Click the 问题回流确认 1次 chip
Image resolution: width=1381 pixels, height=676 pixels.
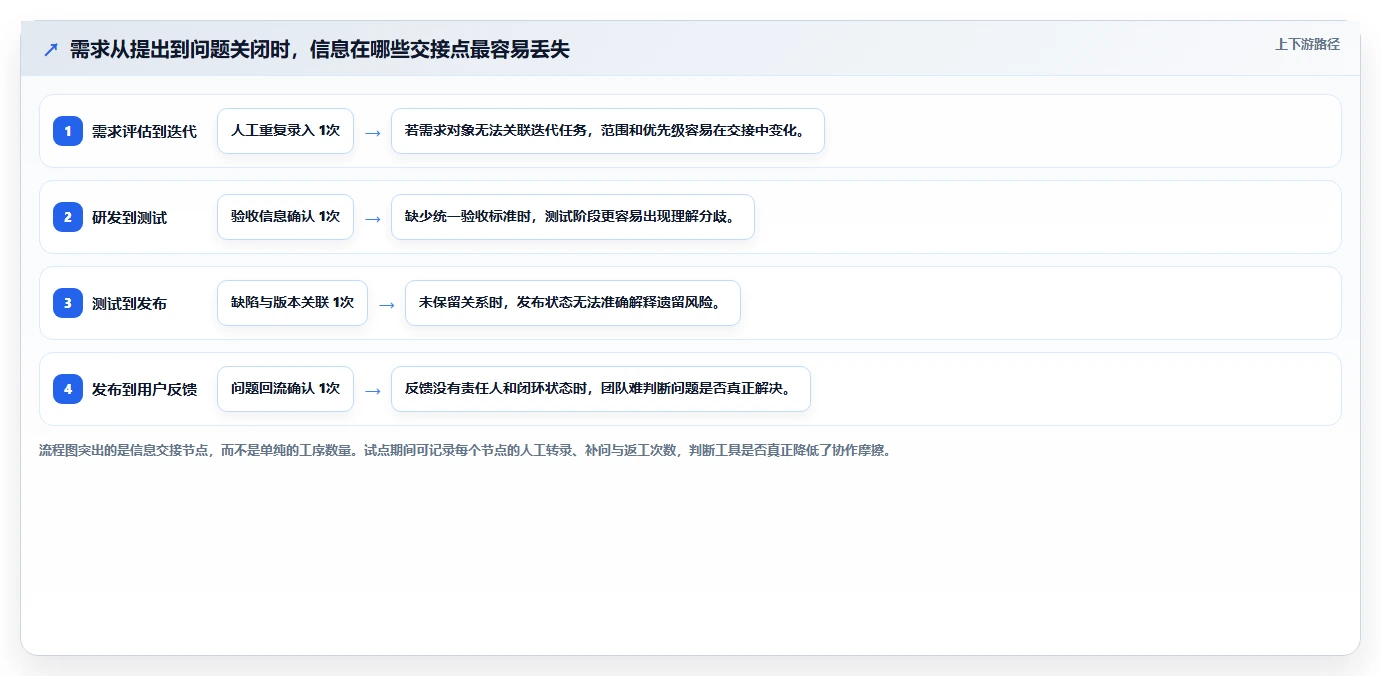[x=285, y=389]
